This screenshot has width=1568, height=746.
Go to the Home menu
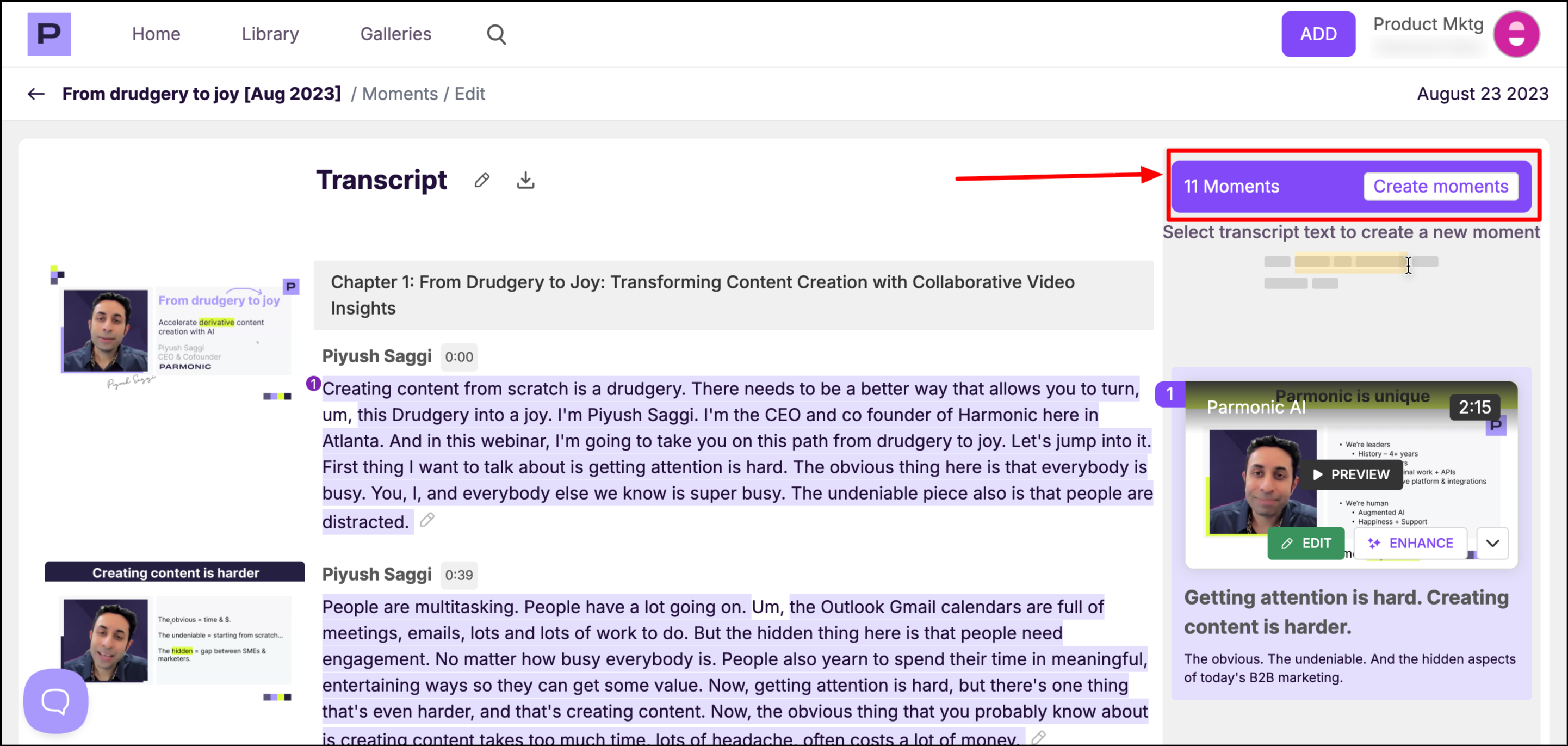pos(156,34)
